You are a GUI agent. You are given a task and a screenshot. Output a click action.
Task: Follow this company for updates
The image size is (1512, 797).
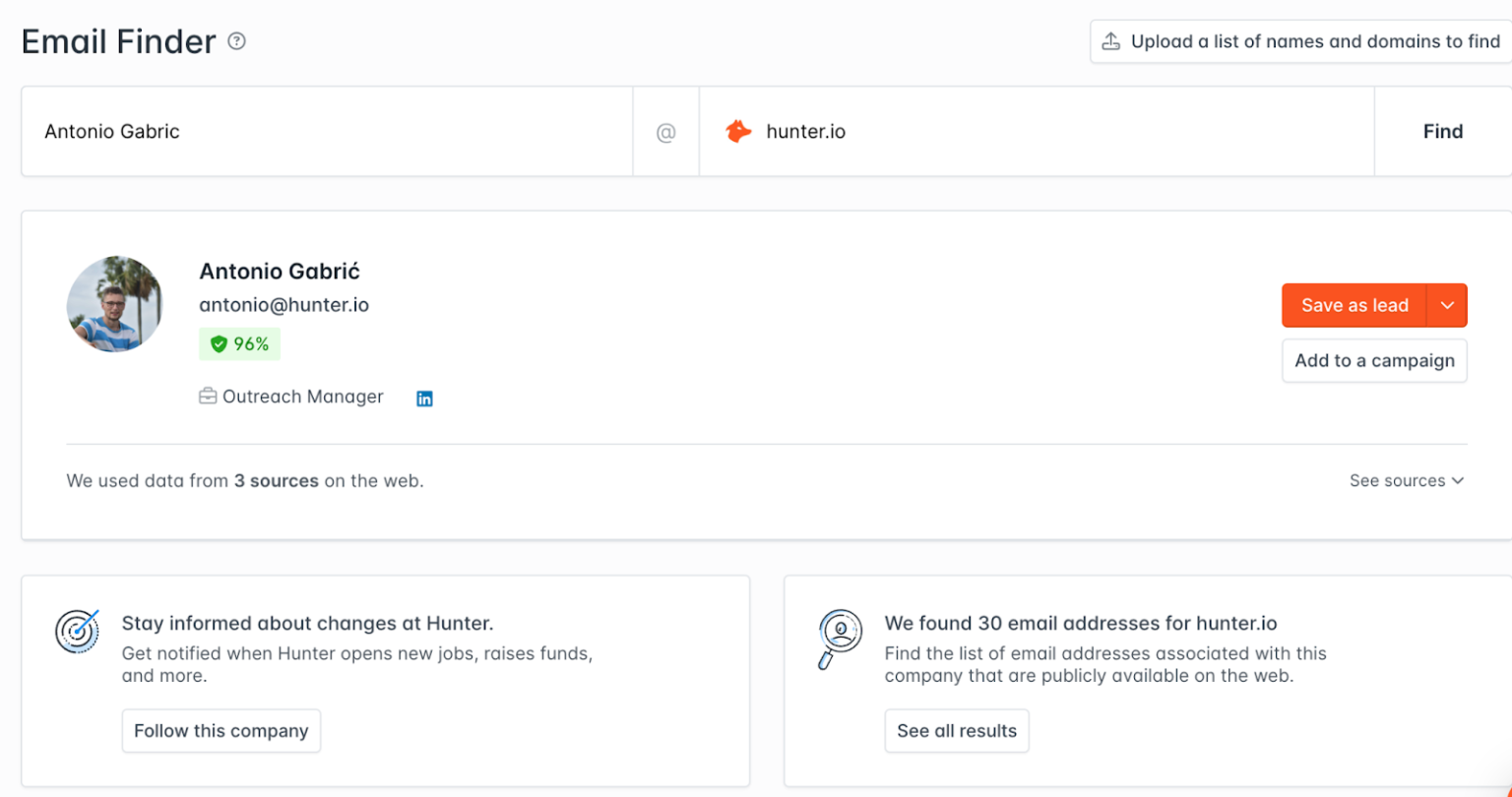(220, 730)
